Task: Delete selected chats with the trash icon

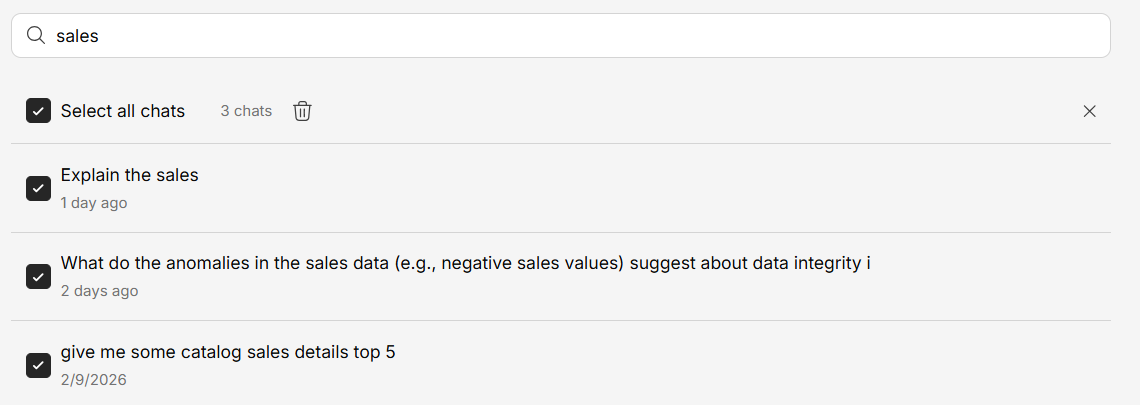Action: pyautogui.click(x=302, y=111)
